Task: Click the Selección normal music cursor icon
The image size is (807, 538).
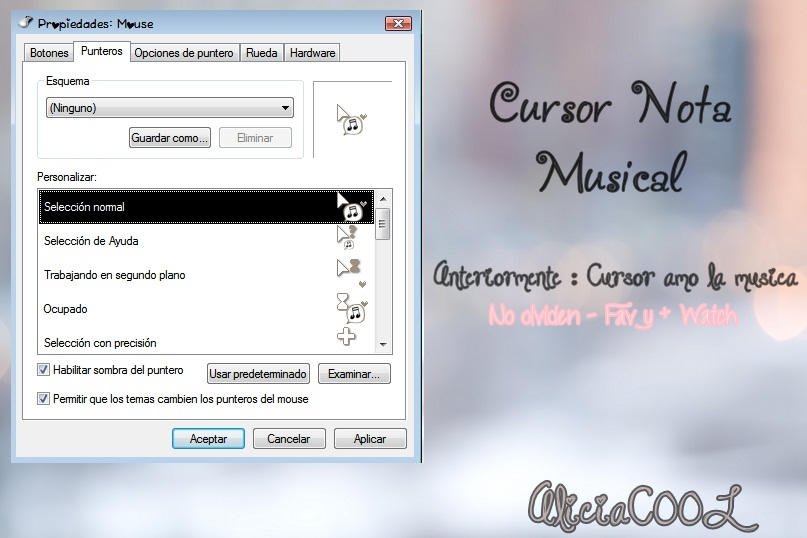Action: (352, 207)
